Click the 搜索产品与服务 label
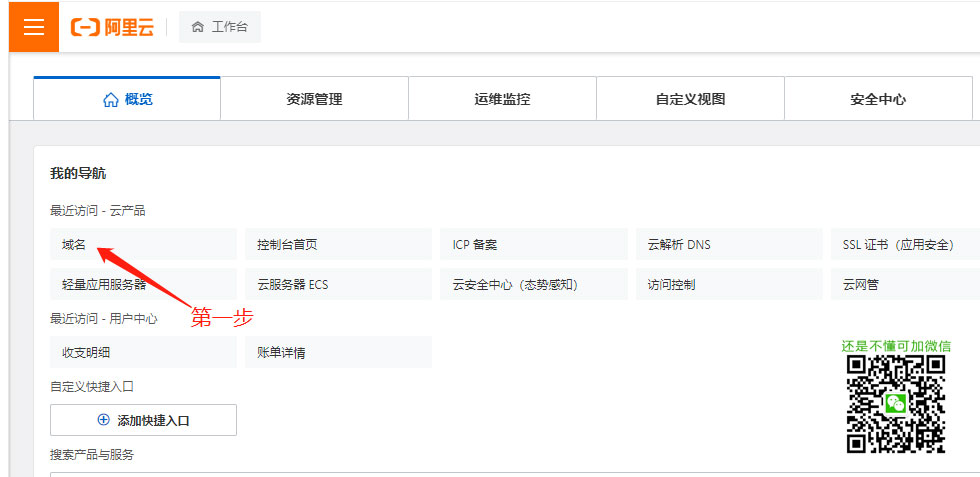The width and height of the screenshot is (980, 477). (92, 454)
